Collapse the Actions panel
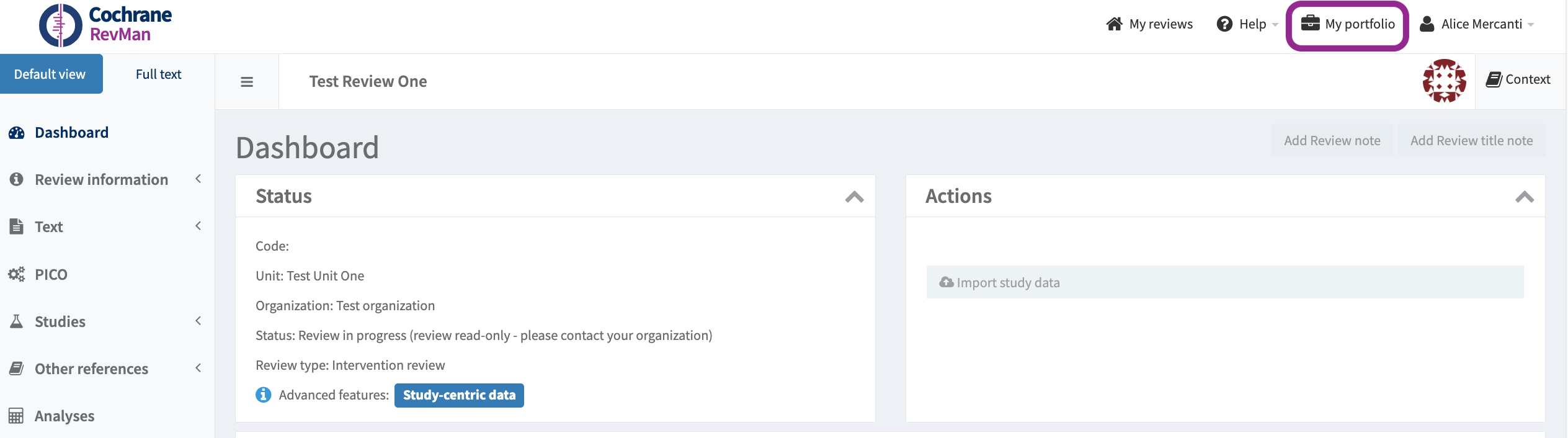Screen dimensions: 1568x438 click(1524, 197)
